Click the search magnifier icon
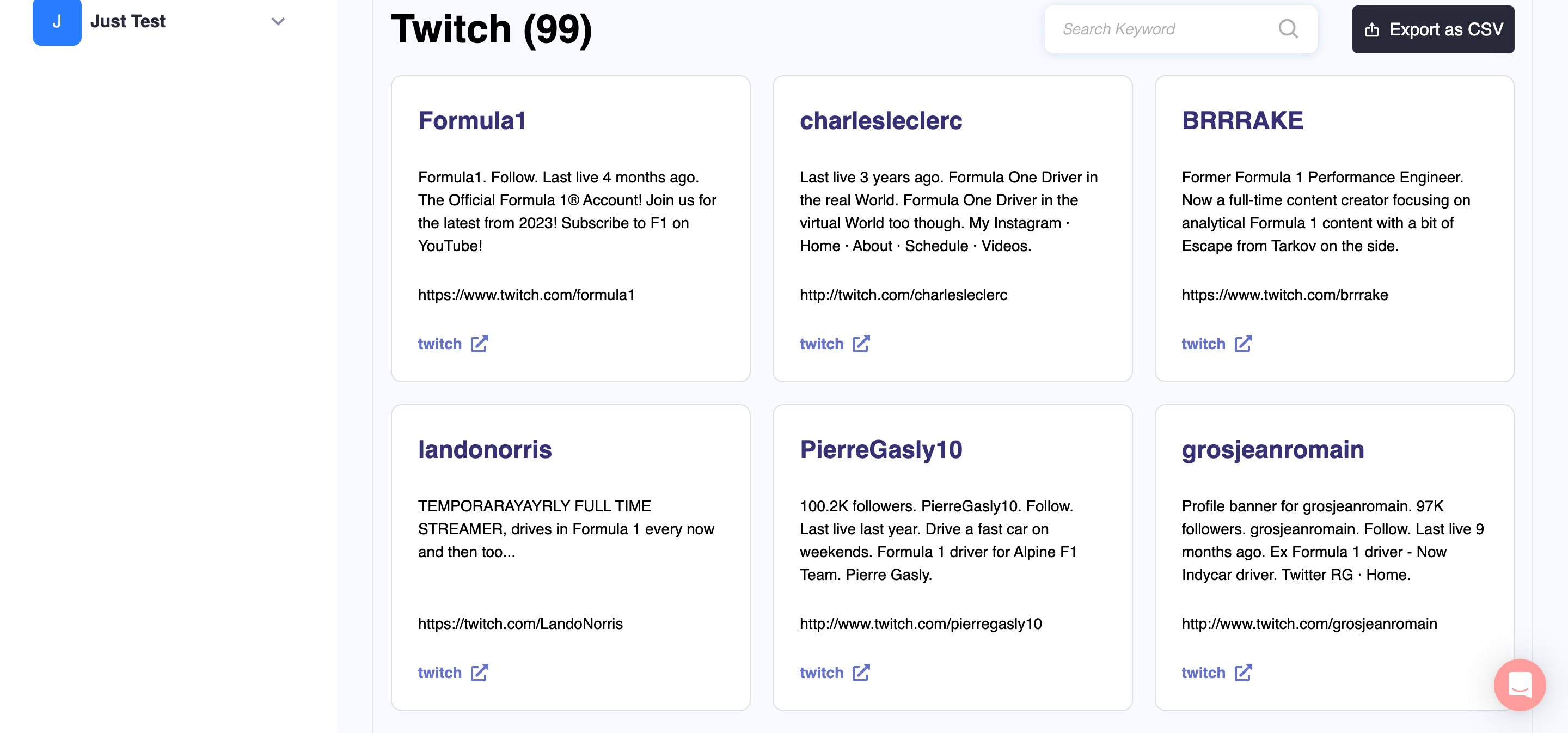The width and height of the screenshot is (1568, 733). [1288, 29]
